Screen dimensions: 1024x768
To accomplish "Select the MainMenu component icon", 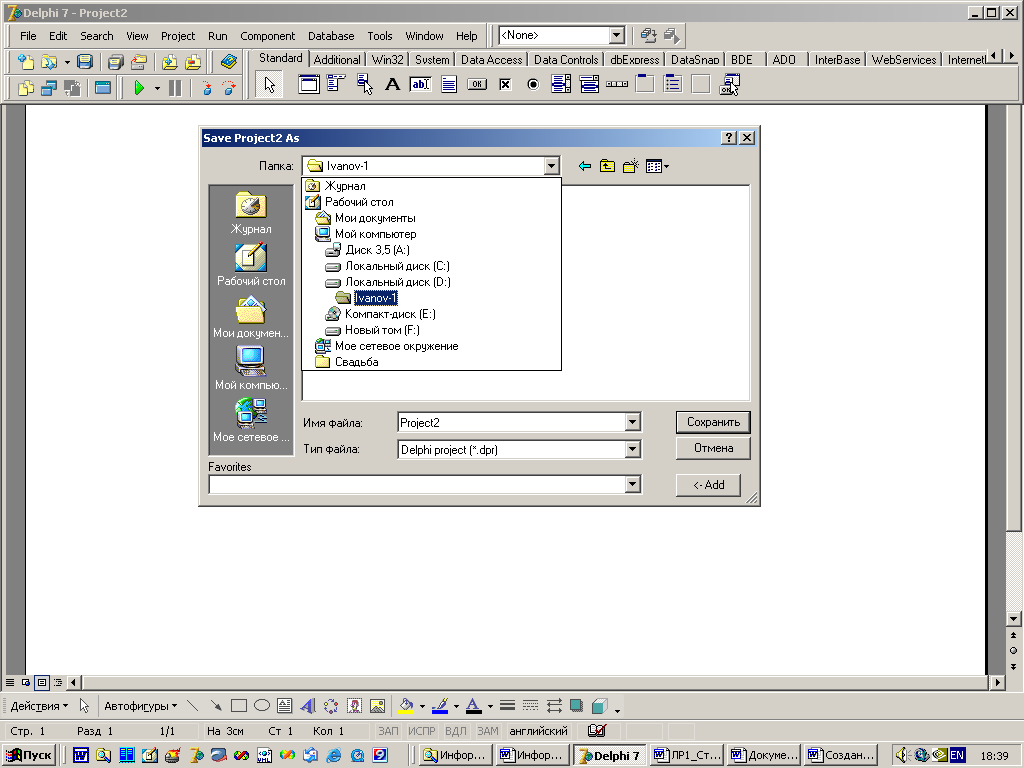I will point(336,84).
